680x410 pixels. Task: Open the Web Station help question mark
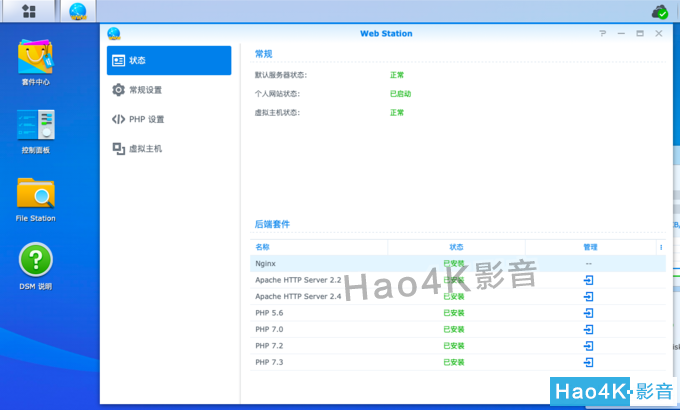(602, 33)
